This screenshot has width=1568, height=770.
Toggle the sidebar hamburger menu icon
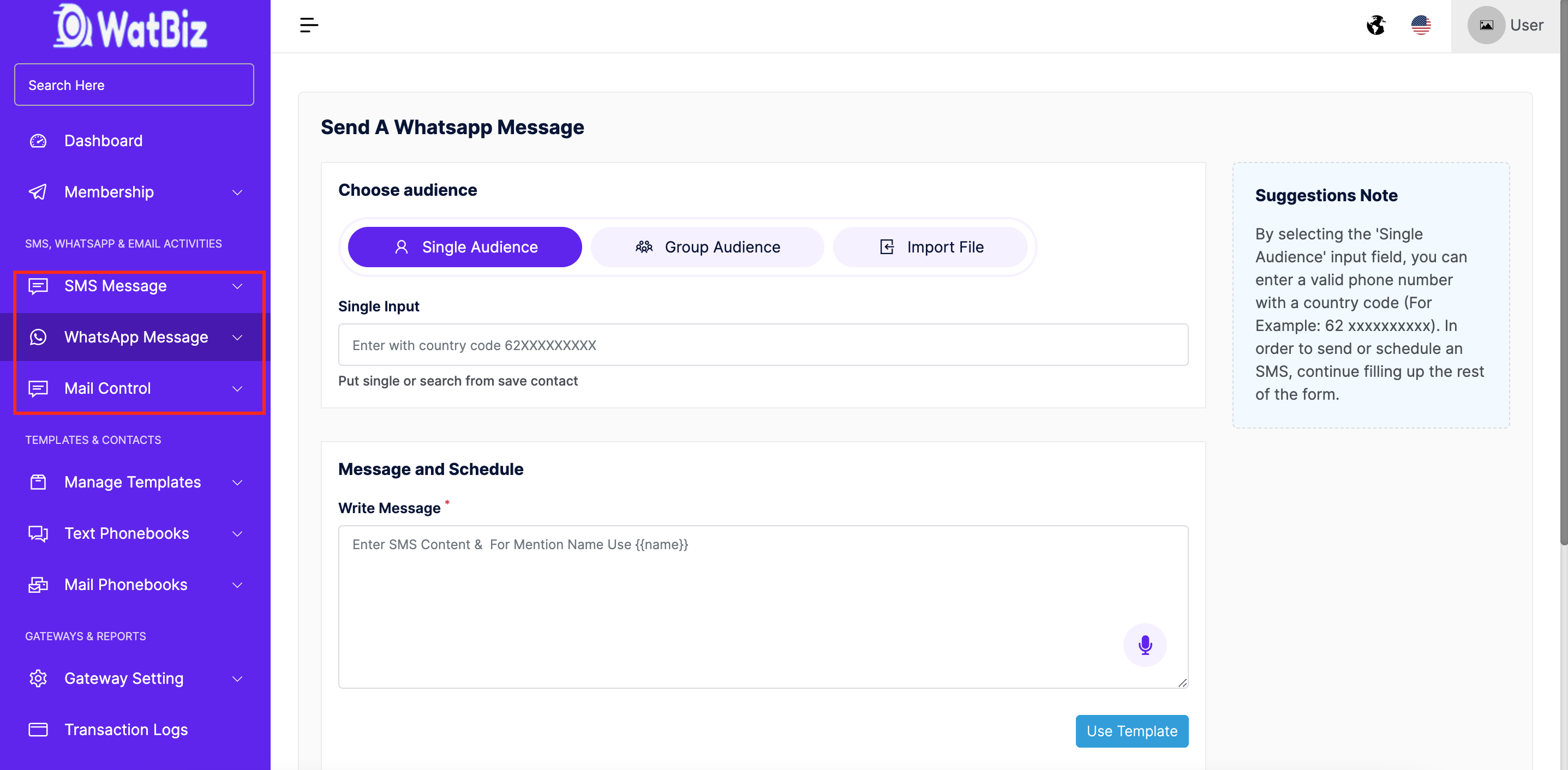[x=309, y=25]
